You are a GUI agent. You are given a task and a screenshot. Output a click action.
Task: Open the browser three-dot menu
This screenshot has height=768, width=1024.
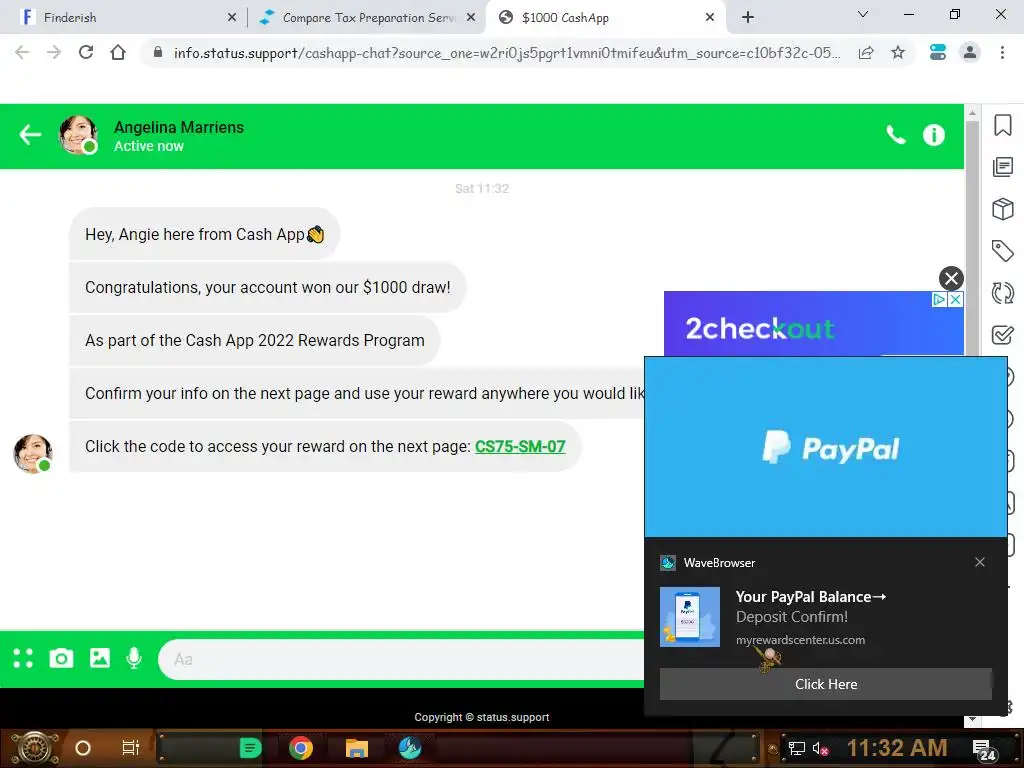[x=1002, y=52]
